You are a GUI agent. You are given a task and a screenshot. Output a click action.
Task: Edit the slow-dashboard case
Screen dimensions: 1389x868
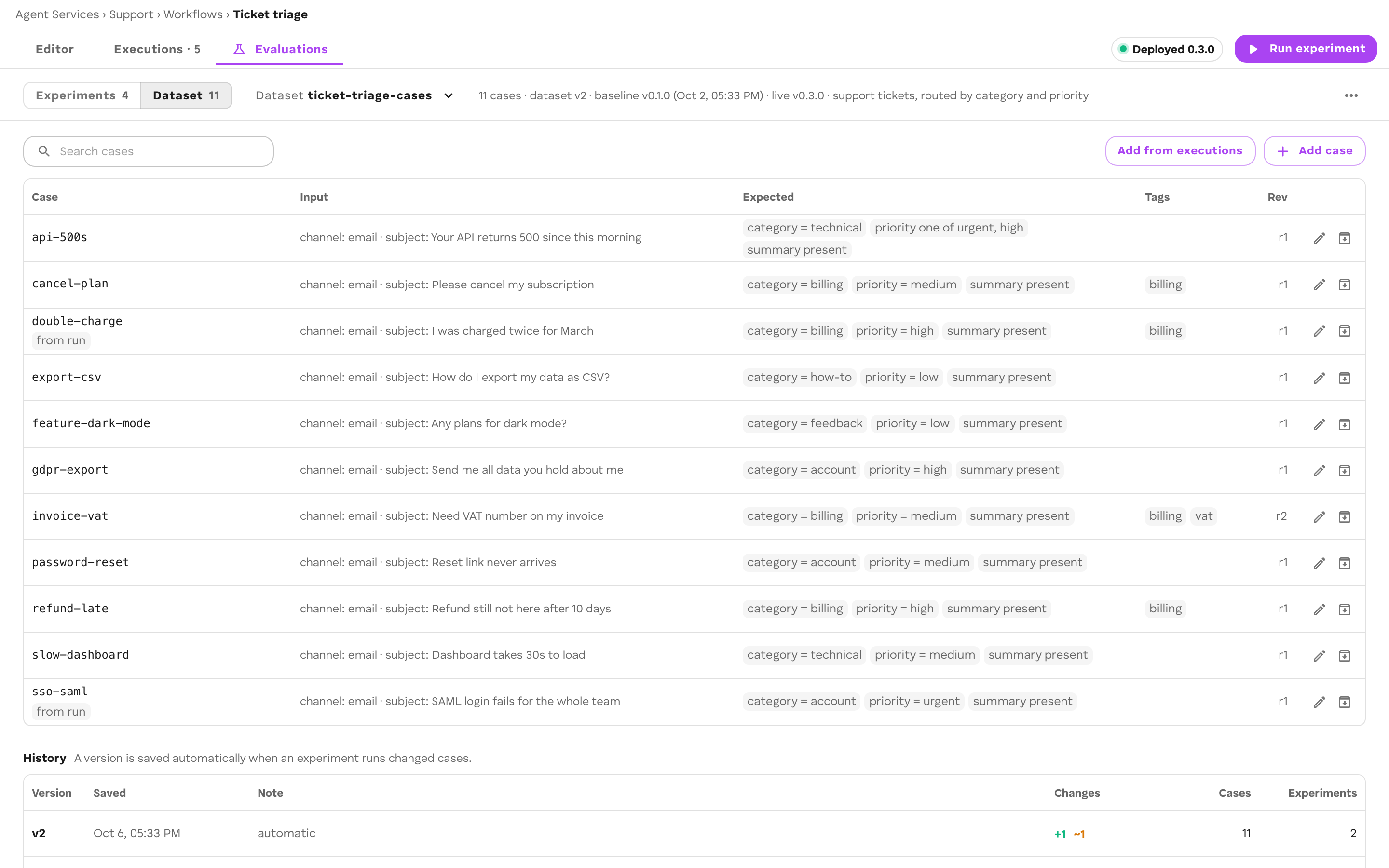coord(1319,656)
